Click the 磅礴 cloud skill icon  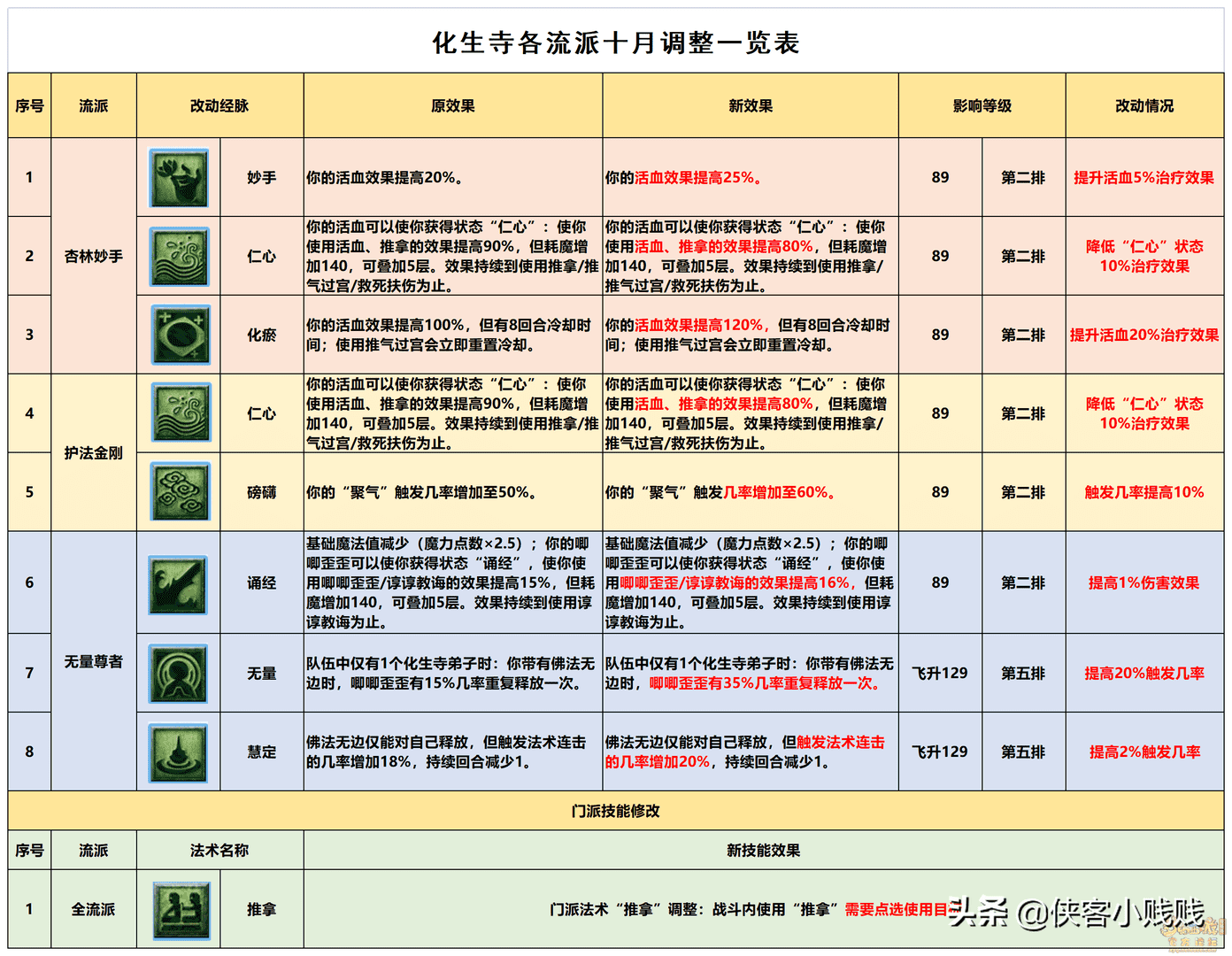pyautogui.click(x=180, y=491)
